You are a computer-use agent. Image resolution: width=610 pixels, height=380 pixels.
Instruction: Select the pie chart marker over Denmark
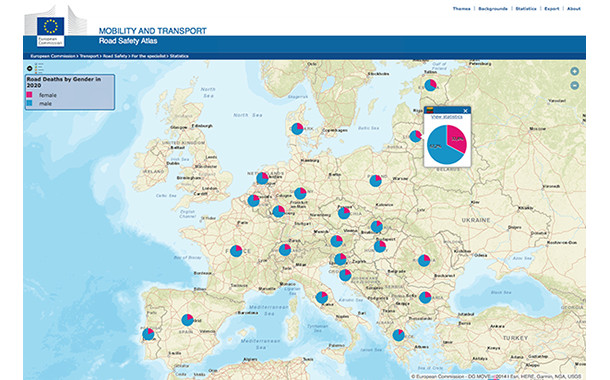click(297, 129)
